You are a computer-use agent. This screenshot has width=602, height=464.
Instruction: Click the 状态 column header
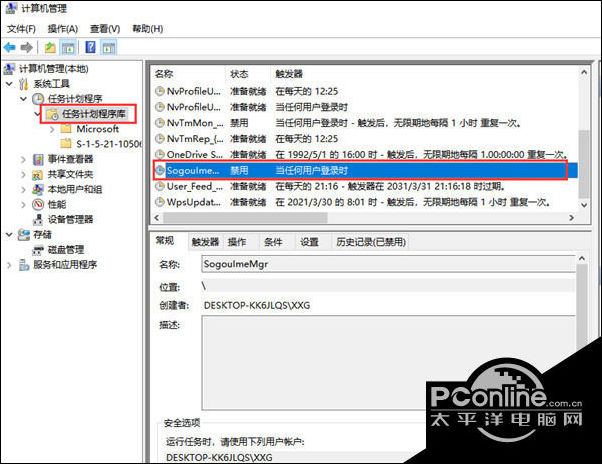tap(248, 74)
